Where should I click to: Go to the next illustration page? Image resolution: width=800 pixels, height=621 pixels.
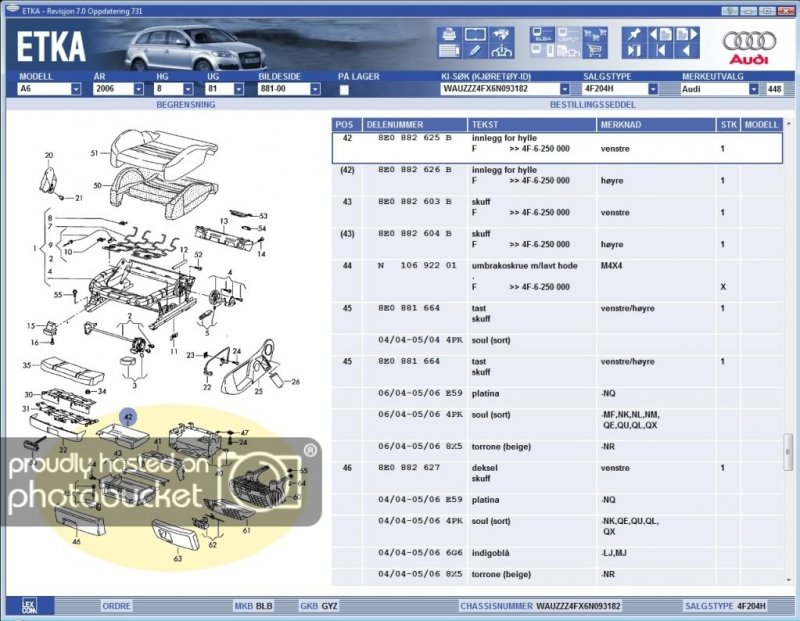[686, 33]
